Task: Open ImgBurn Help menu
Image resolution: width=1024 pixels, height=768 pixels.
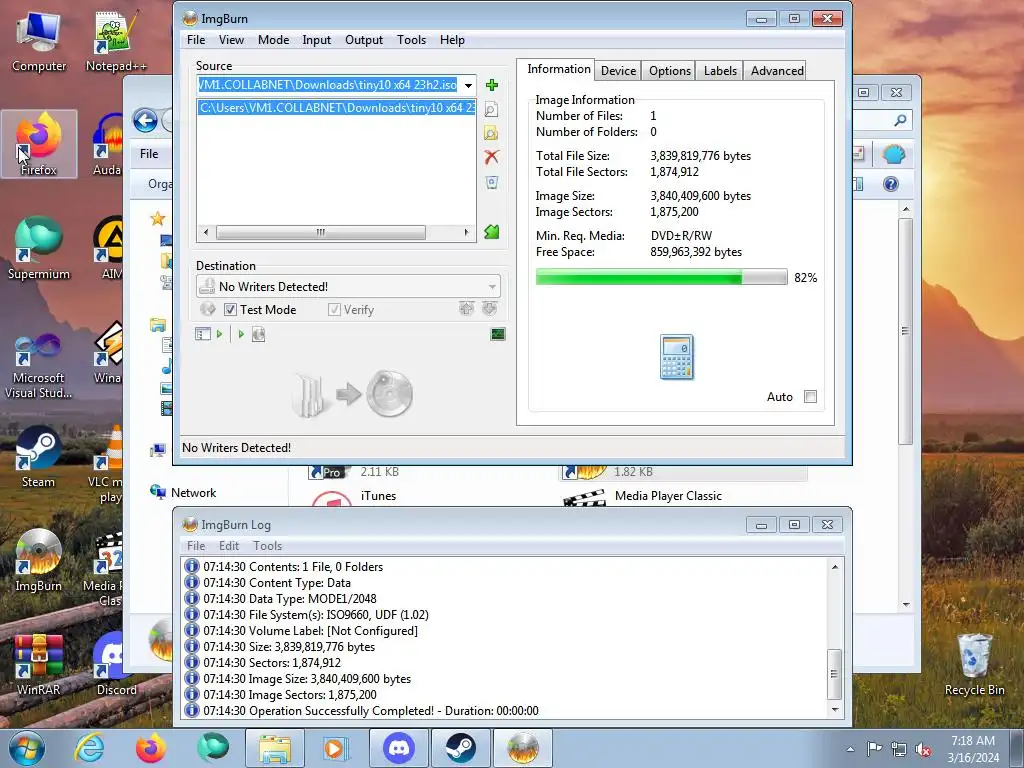Action: point(452,40)
